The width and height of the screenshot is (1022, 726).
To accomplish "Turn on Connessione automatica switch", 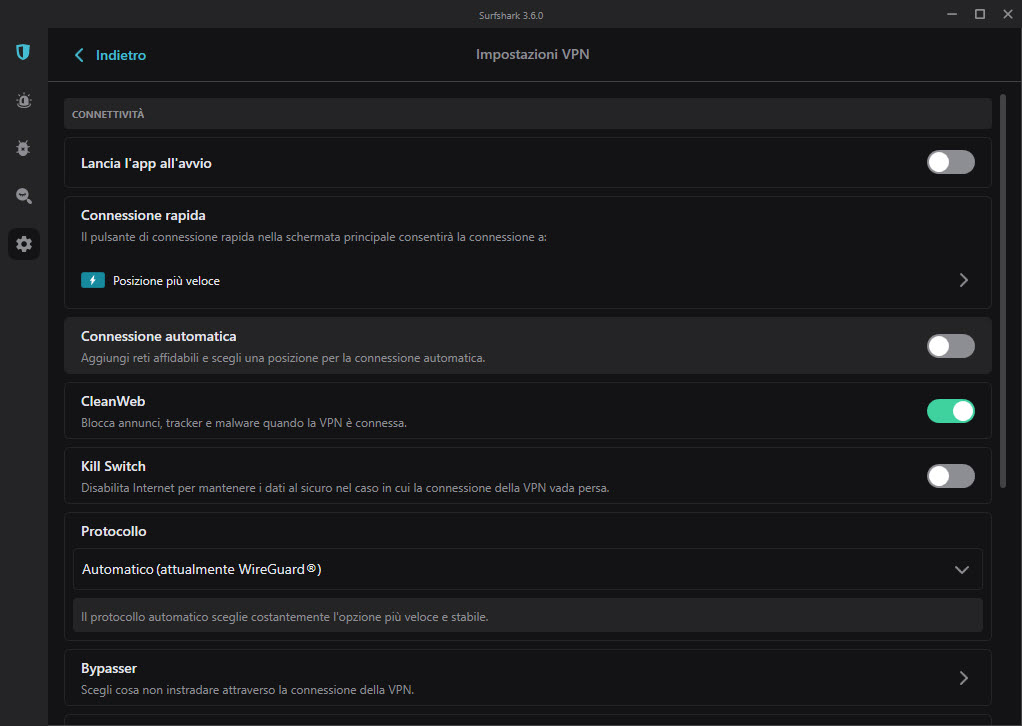I will click(x=950, y=346).
